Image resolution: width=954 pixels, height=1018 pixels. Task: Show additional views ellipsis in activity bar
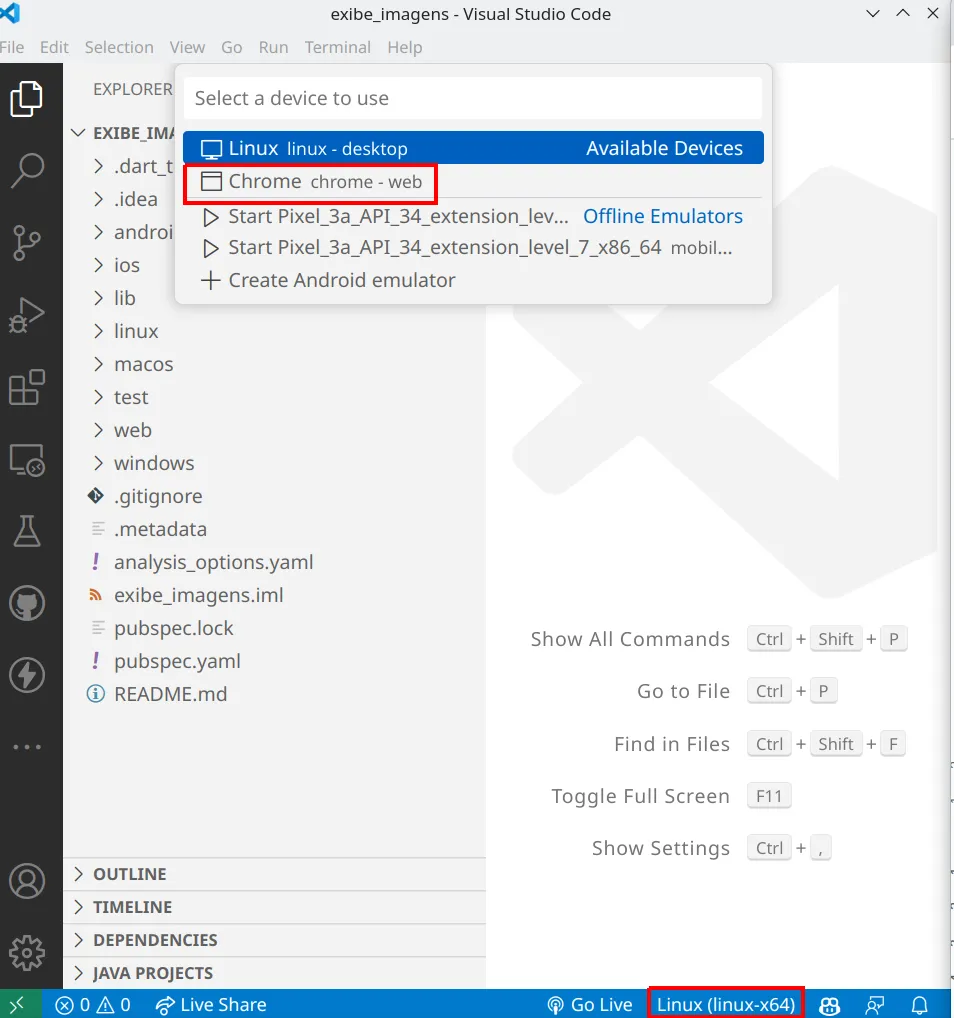point(27,747)
